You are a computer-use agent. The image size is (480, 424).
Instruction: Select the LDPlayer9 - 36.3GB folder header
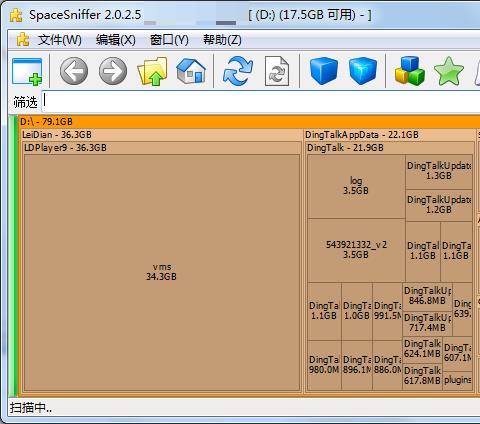162,148
